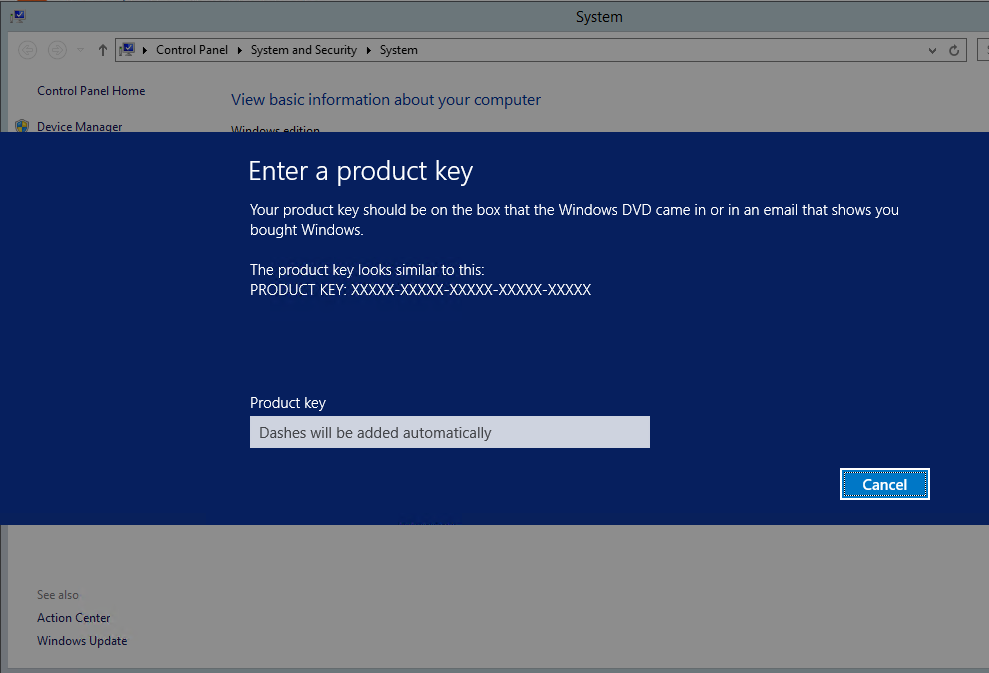Image resolution: width=989 pixels, height=673 pixels.
Task: Open Windows Update link
Action: tap(82, 640)
